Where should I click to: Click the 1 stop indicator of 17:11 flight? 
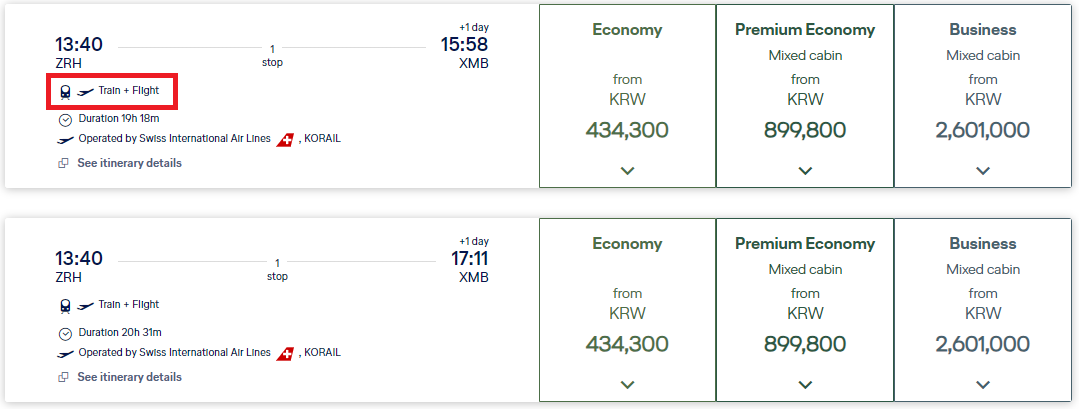tap(277, 269)
